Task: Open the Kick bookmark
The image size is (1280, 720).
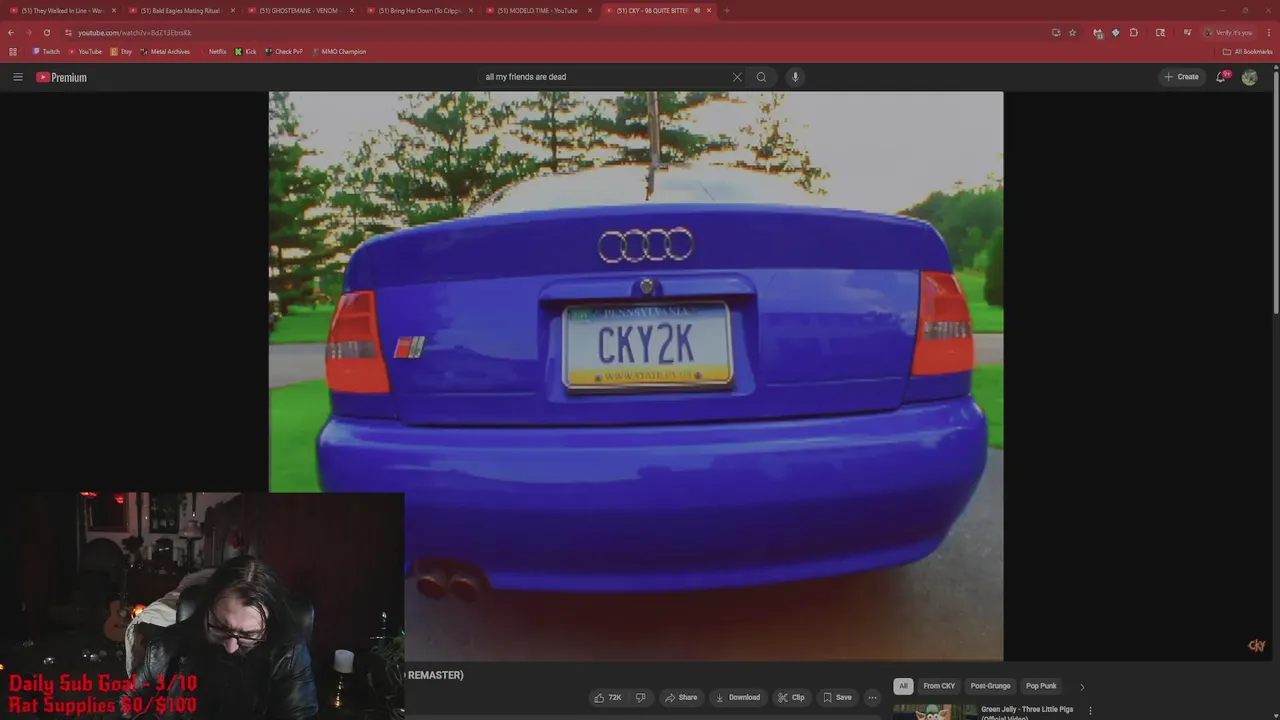Action: click(x=245, y=51)
